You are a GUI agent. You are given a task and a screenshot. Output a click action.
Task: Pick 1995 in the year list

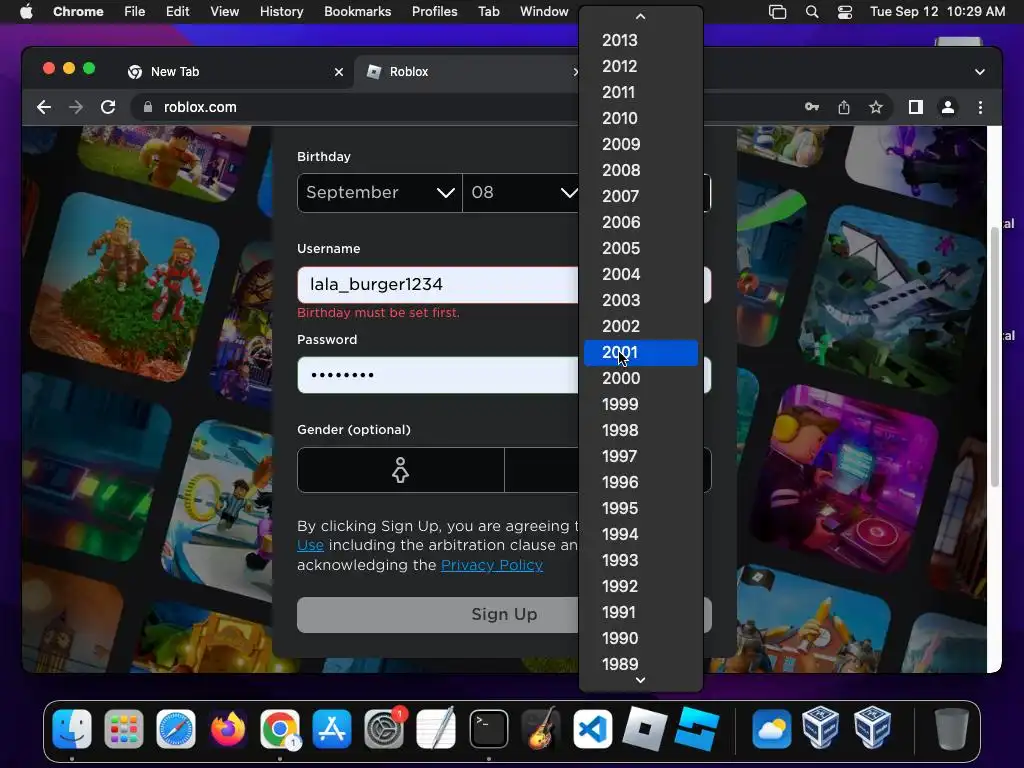(x=641, y=508)
